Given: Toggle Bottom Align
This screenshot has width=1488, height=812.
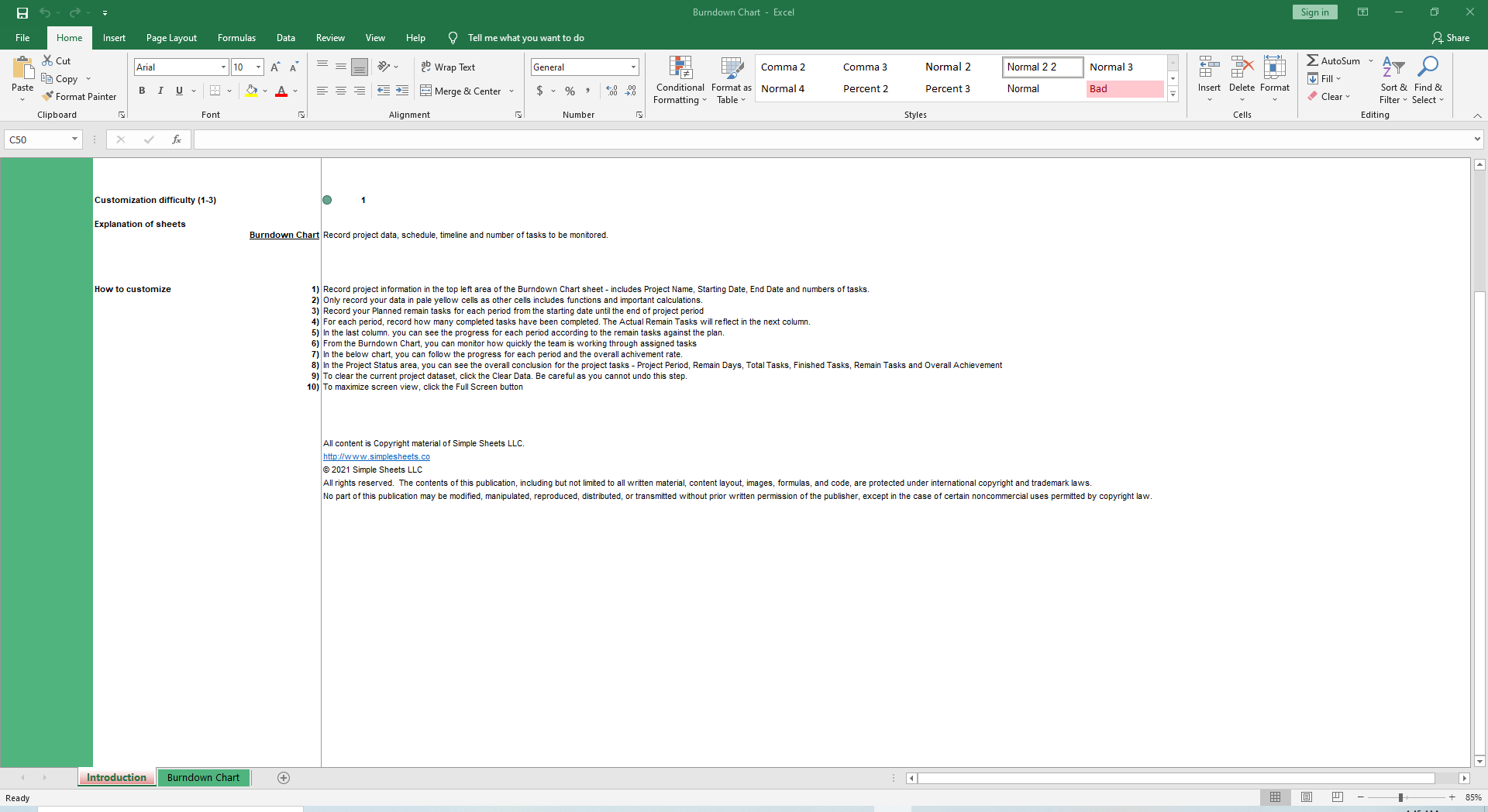Looking at the screenshot, I should pyautogui.click(x=360, y=67).
